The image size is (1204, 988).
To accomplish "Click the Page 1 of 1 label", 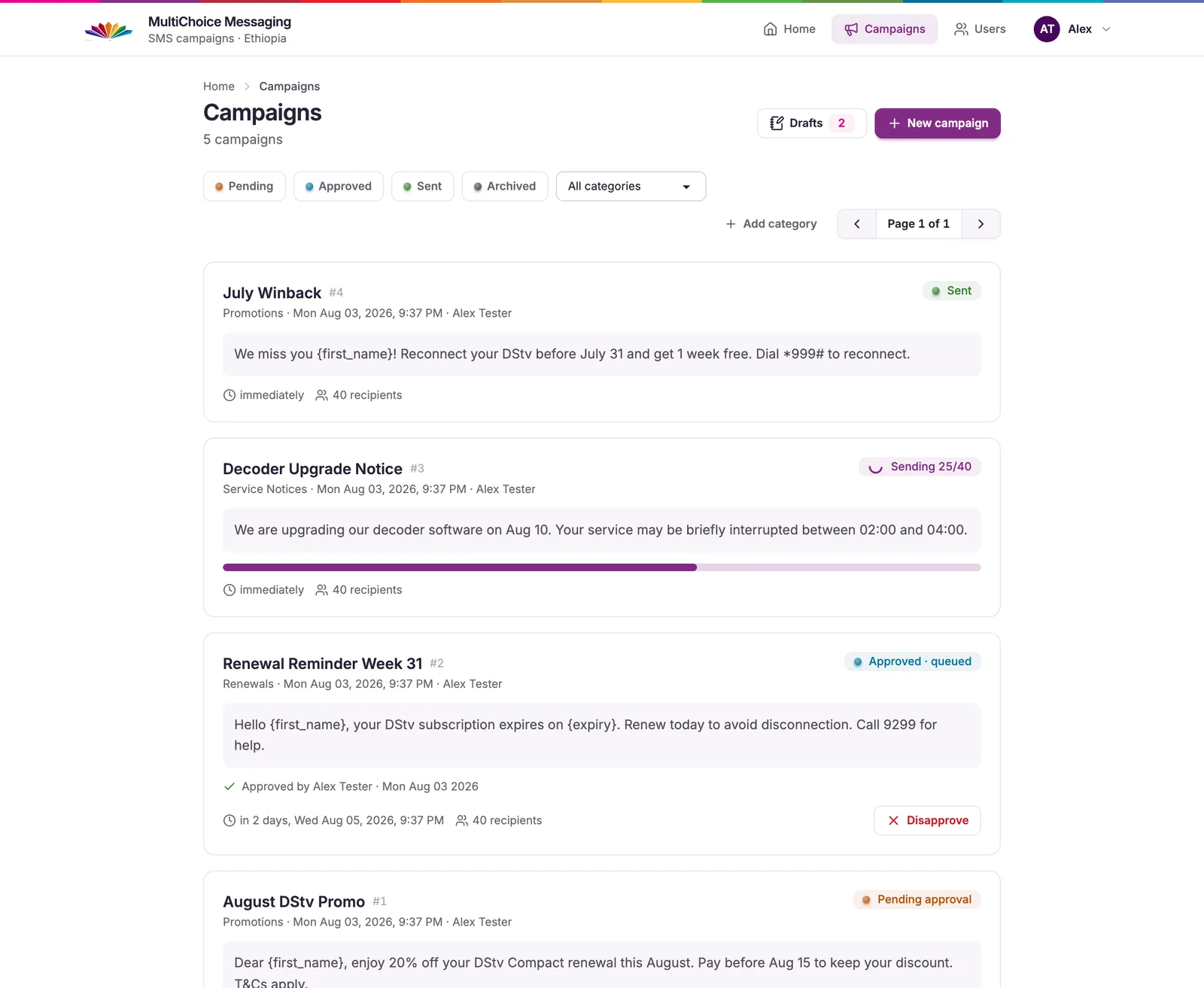I will tap(919, 224).
